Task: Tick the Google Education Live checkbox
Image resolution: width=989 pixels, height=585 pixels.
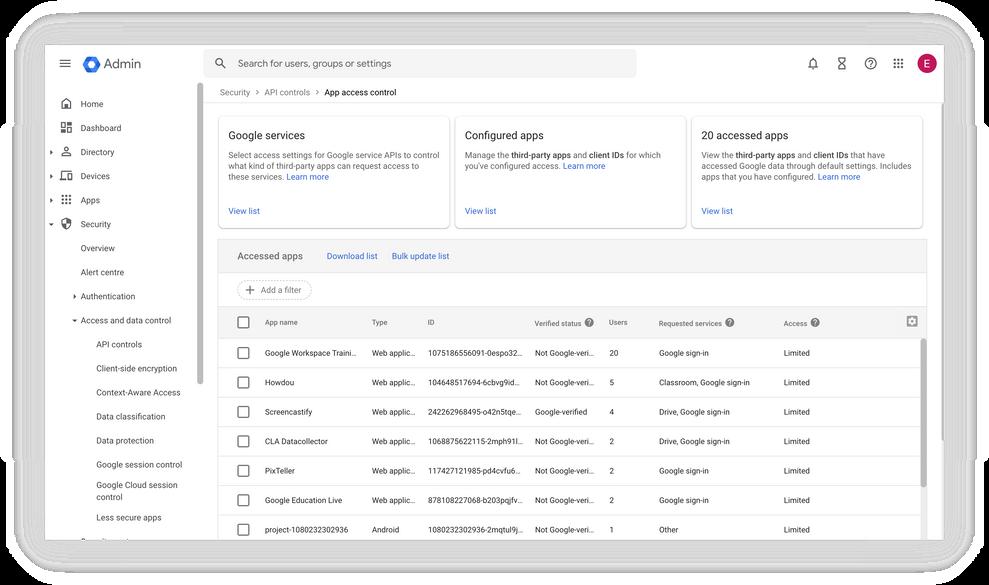Action: point(243,500)
